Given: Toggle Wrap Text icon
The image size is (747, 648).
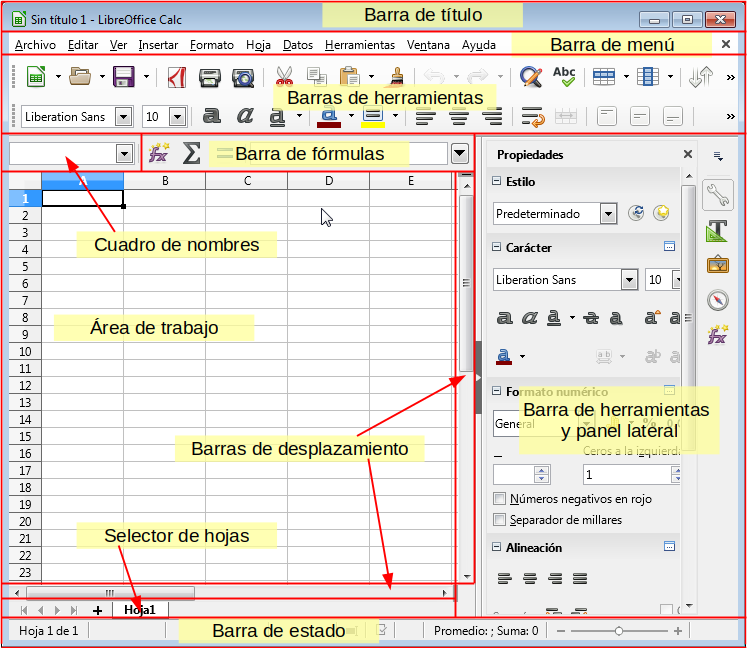Looking at the screenshot, I should tap(533, 117).
